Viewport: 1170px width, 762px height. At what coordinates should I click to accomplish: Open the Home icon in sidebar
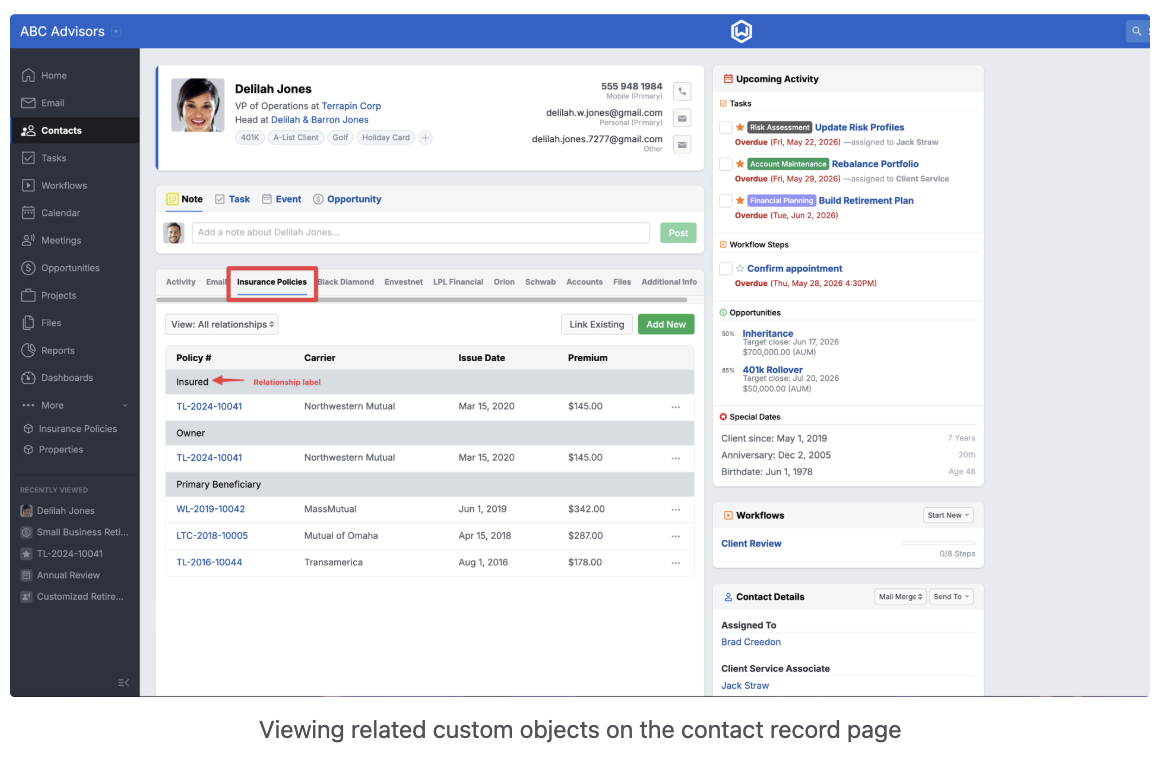[x=28, y=75]
